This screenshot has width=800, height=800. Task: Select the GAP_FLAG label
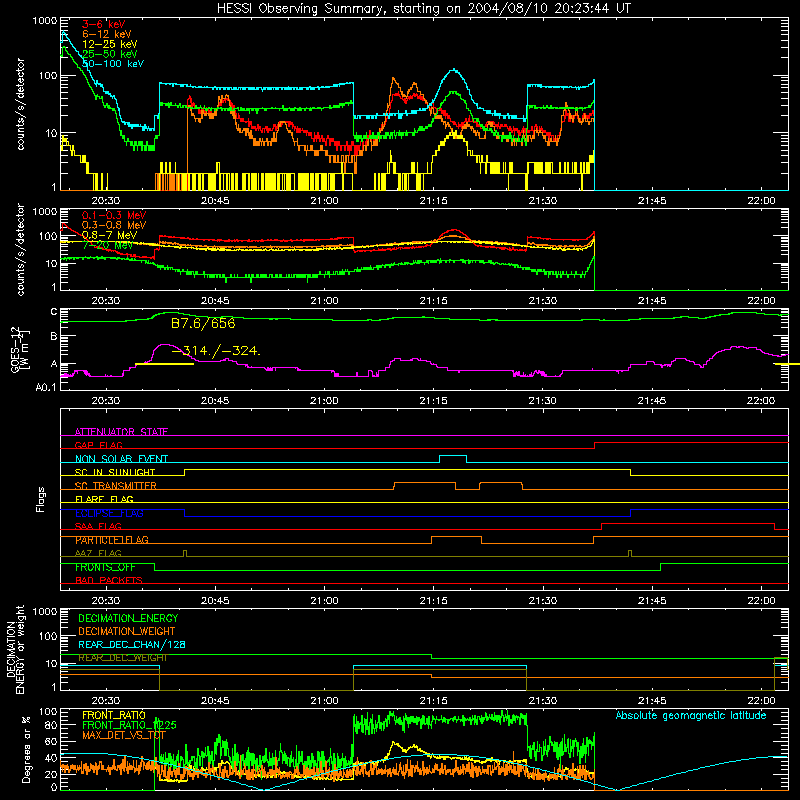(98, 445)
